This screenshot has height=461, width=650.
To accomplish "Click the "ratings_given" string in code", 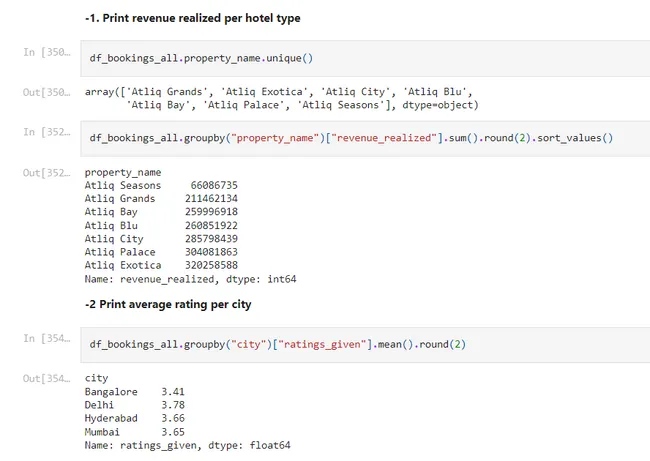I will (x=322, y=345).
